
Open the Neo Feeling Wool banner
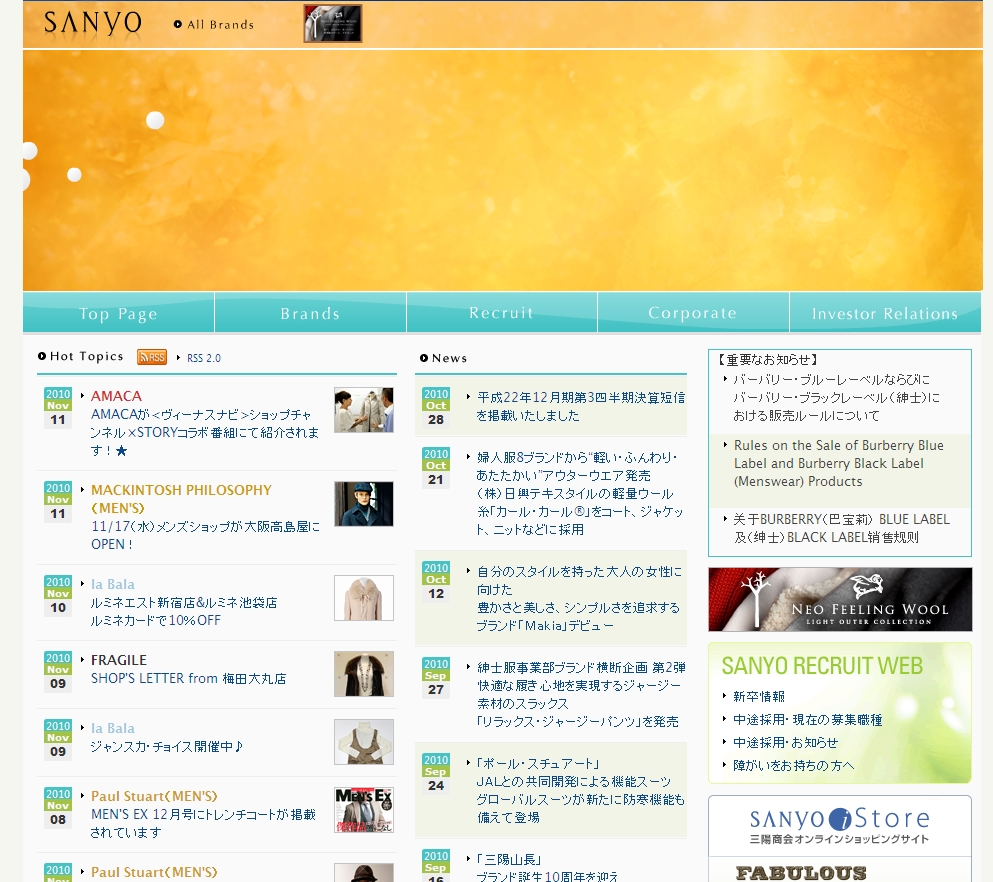(x=840, y=599)
